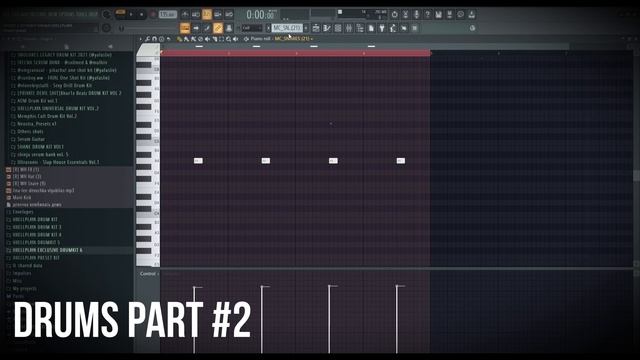Image resolution: width=640 pixels, height=360 pixels.
Task: Expand the DRILLPLANK PRESET KIT folder
Action: [36, 258]
